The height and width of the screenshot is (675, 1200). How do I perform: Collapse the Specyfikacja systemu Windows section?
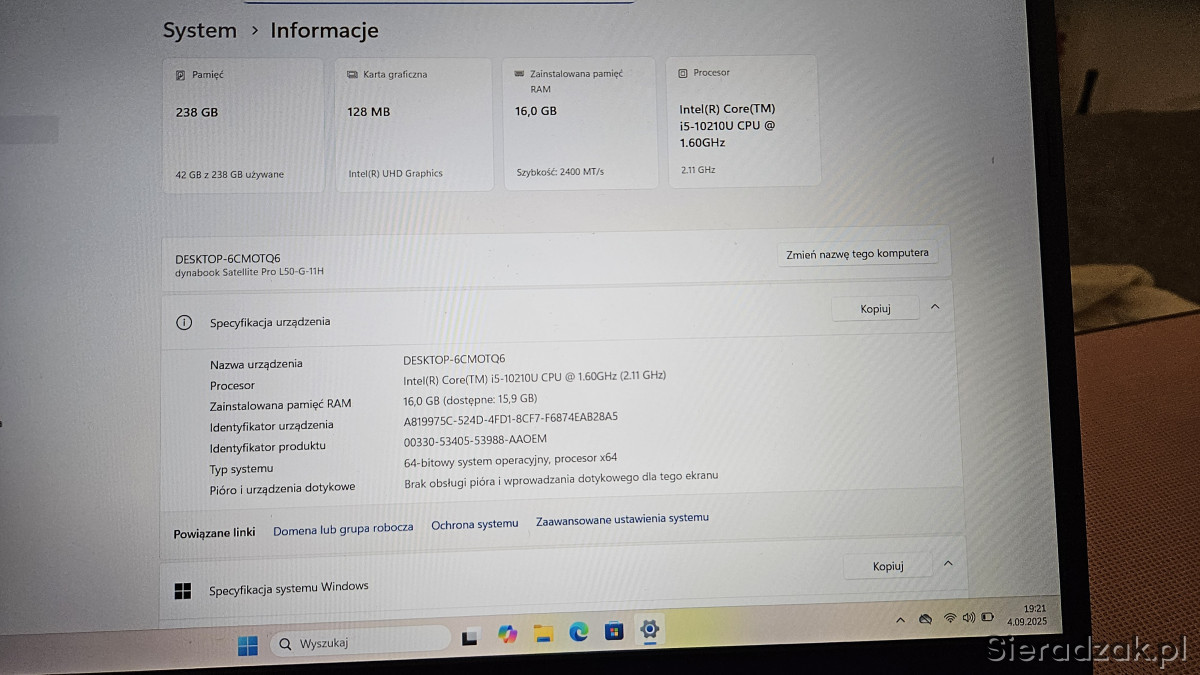coord(948,564)
